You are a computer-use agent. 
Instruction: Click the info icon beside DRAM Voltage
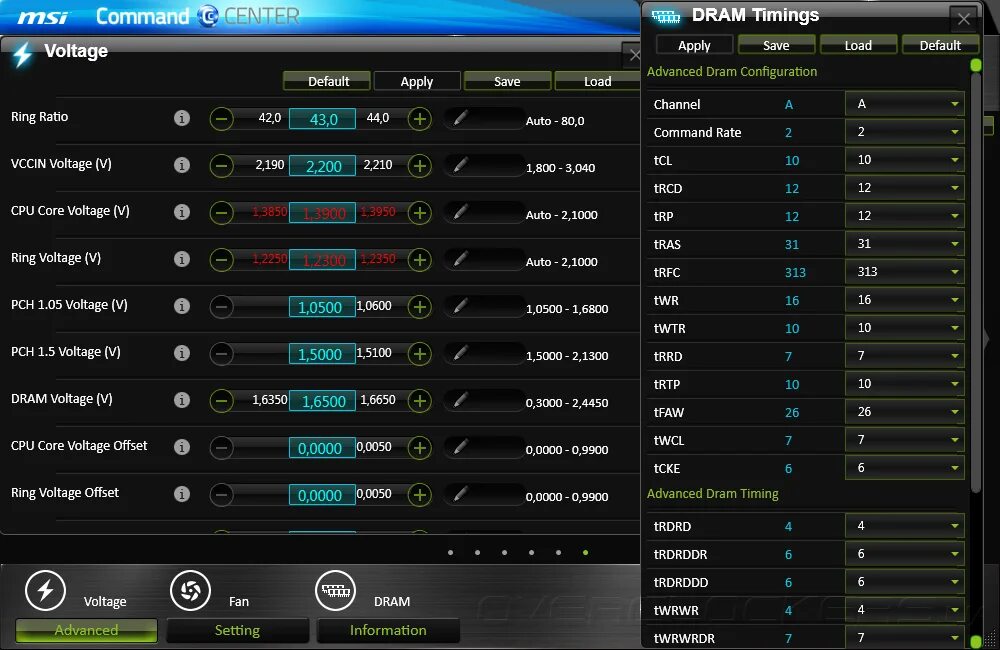[181, 400]
